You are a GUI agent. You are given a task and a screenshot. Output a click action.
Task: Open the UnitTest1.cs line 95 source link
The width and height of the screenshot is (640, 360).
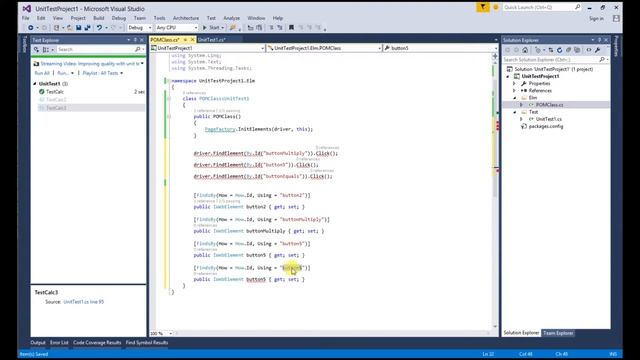click(84, 302)
